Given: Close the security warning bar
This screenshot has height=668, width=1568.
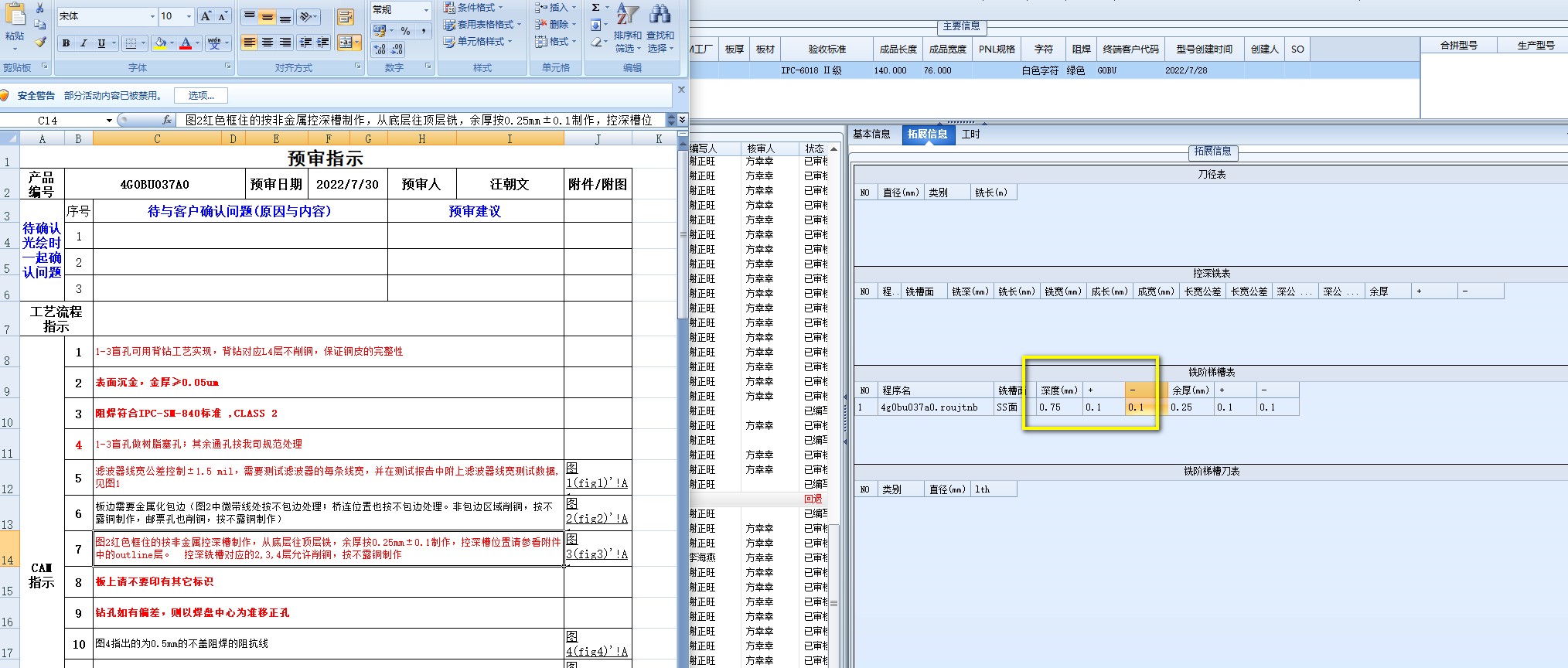Looking at the screenshot, I should click(x=681, y=90).
